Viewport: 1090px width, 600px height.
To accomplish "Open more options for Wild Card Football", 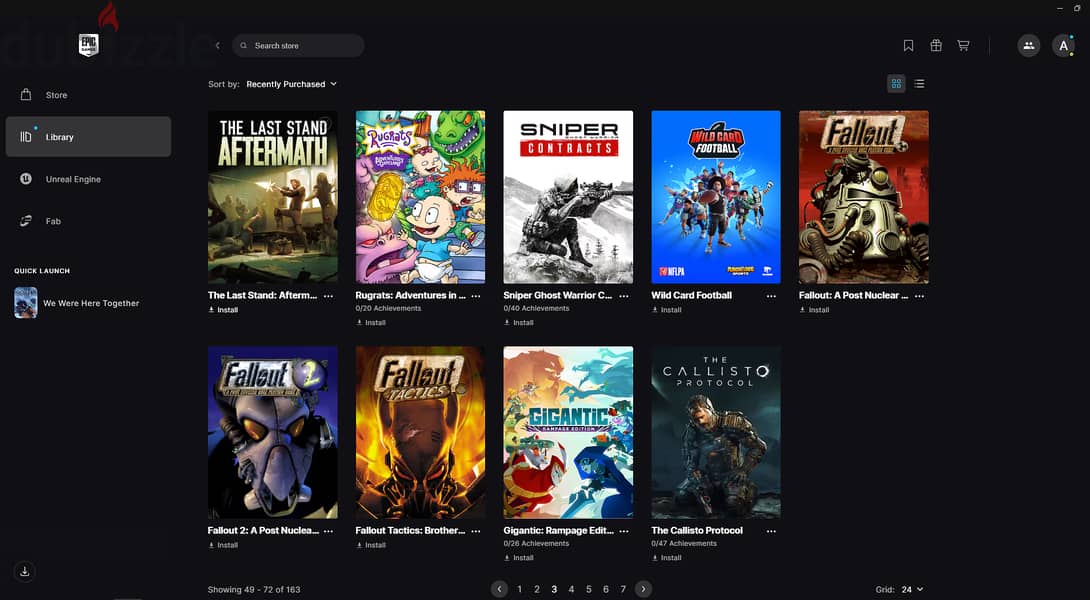I will click(x=772, y=295).
